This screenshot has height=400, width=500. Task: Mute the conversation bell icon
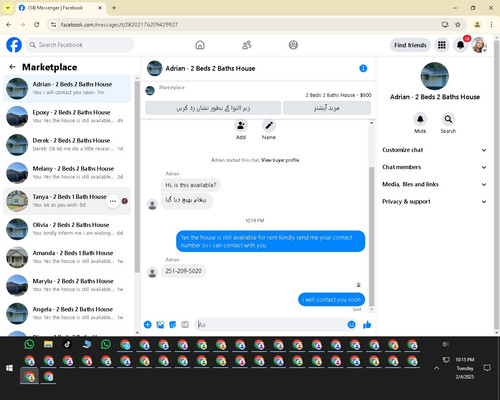coord(420,119)
